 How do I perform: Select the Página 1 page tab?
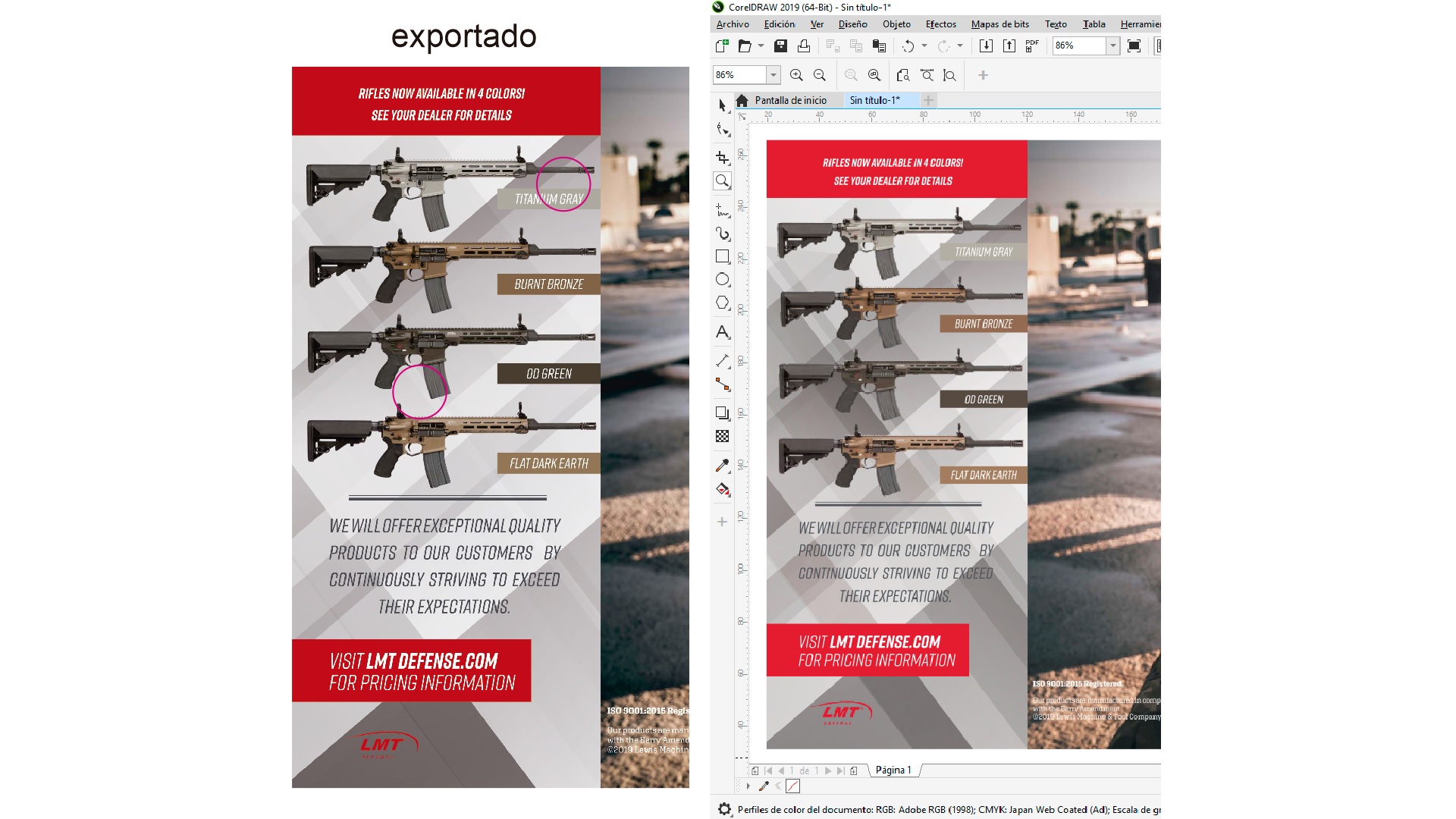click(x=893, y=770)
